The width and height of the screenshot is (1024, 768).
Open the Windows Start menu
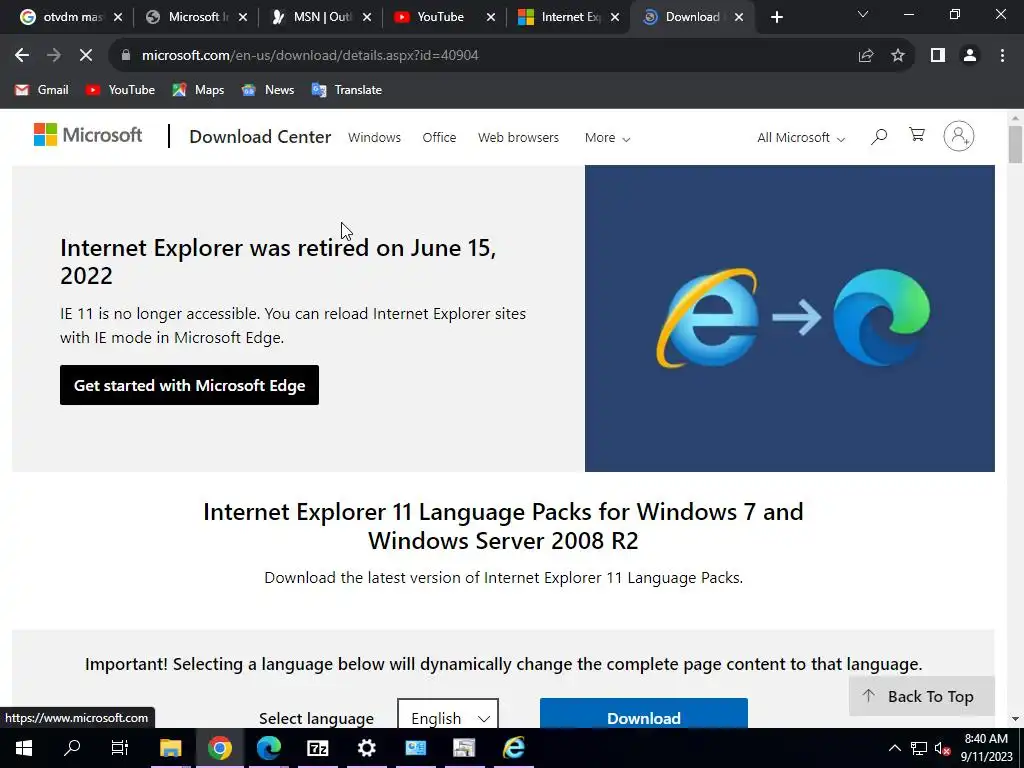[24, 748]
